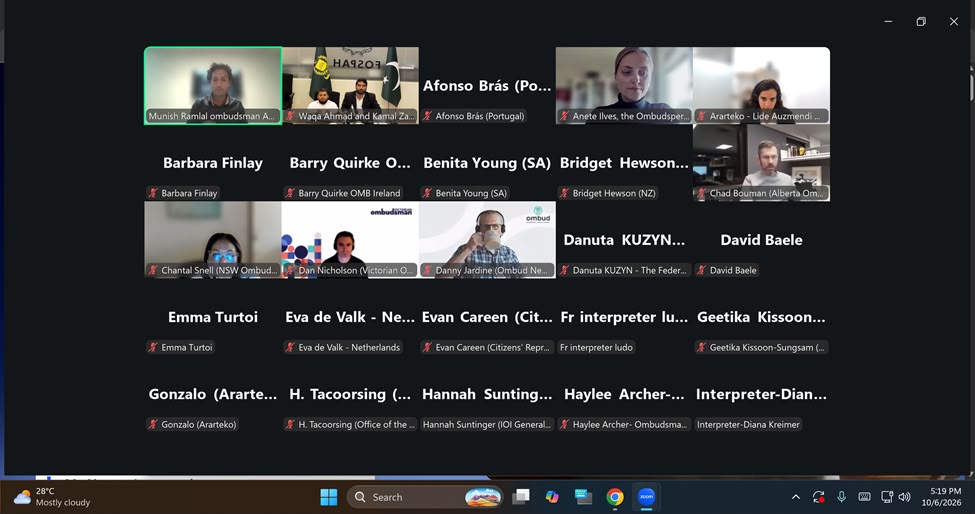Click muted mic icon beside Benita Young (SA) label
Image resolution: width=975 pixels, height=514 pixels.
click(427, 193)
